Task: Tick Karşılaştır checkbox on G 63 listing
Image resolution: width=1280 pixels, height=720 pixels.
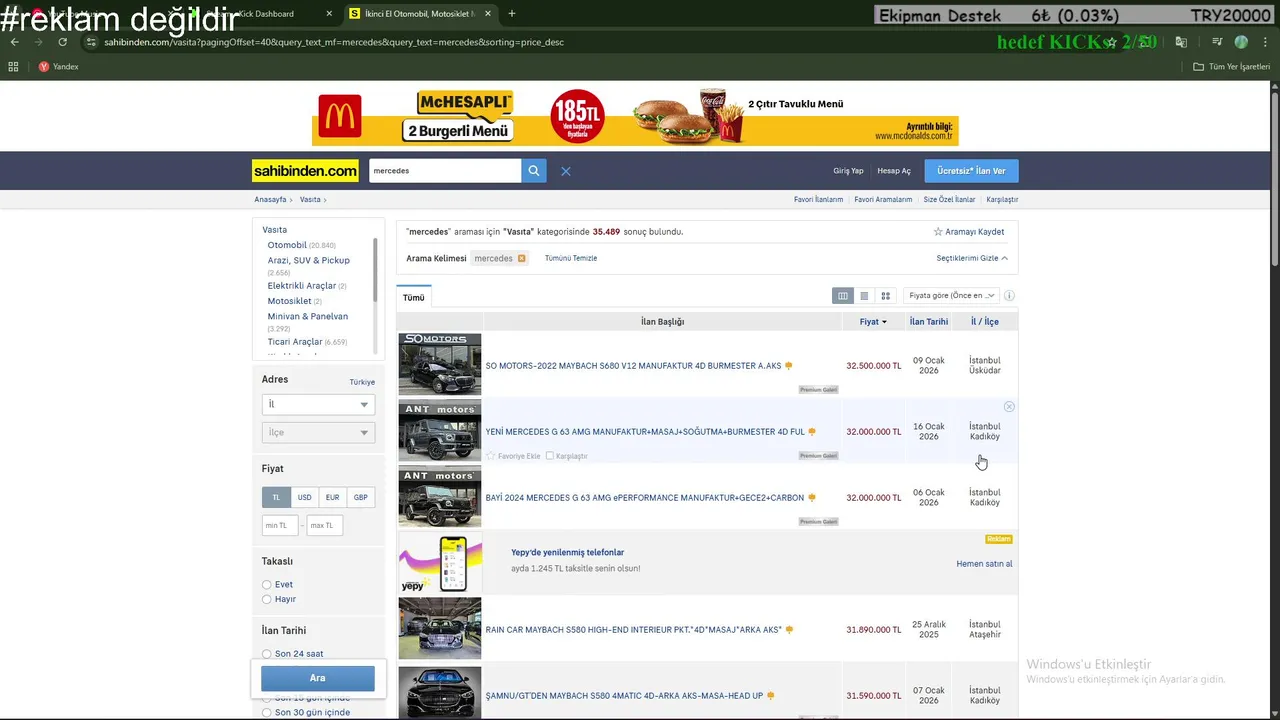Action: (550, 456)
